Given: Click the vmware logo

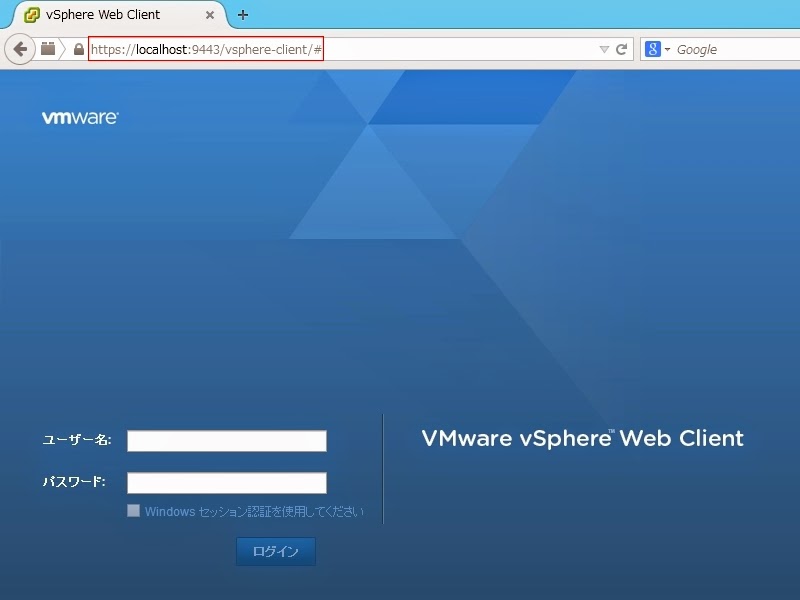Looking at the screenshot, I should 80,117.
